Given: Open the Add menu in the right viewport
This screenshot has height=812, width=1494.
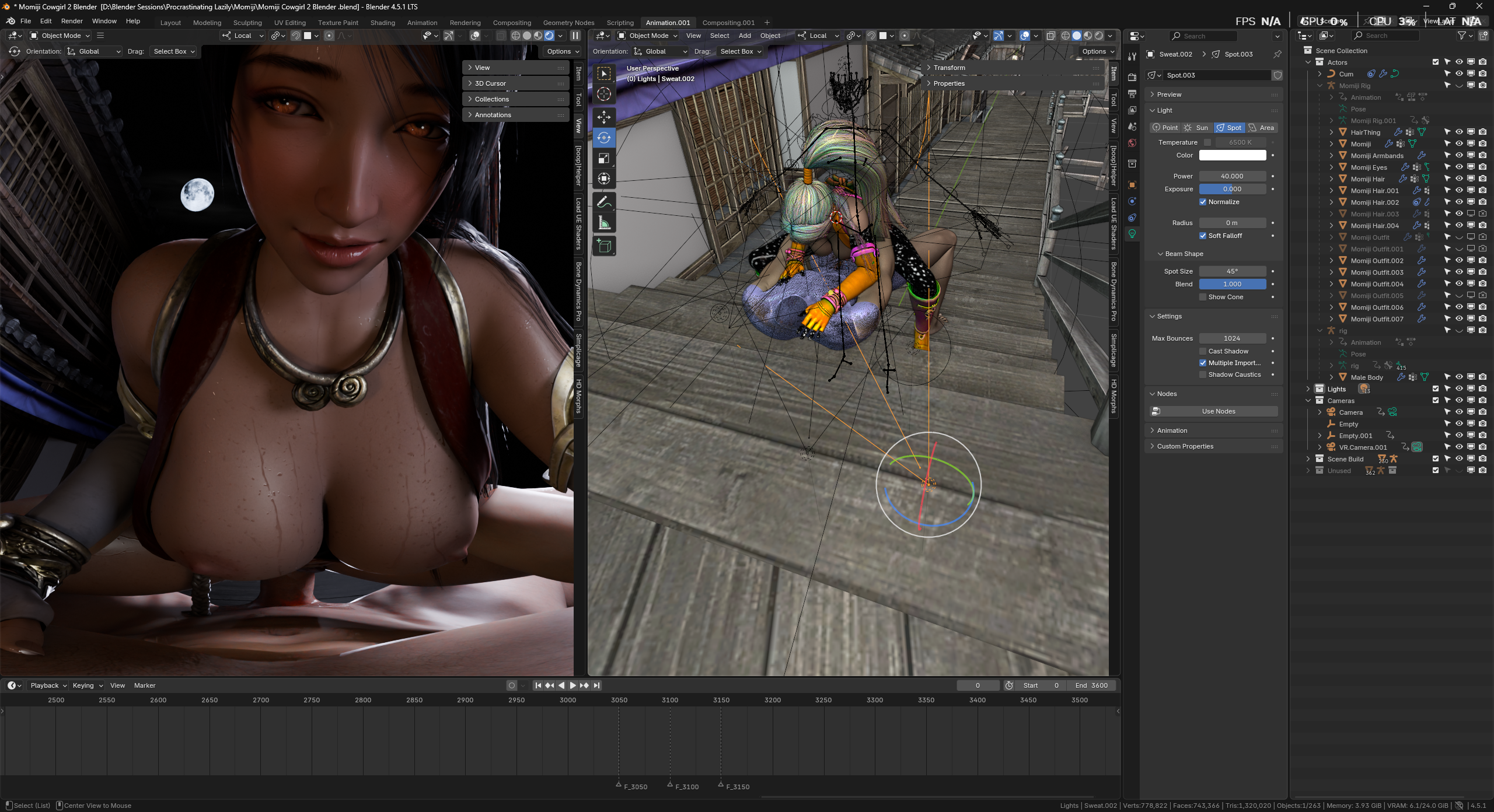Looking at the screenshot, I should [745, 36].
